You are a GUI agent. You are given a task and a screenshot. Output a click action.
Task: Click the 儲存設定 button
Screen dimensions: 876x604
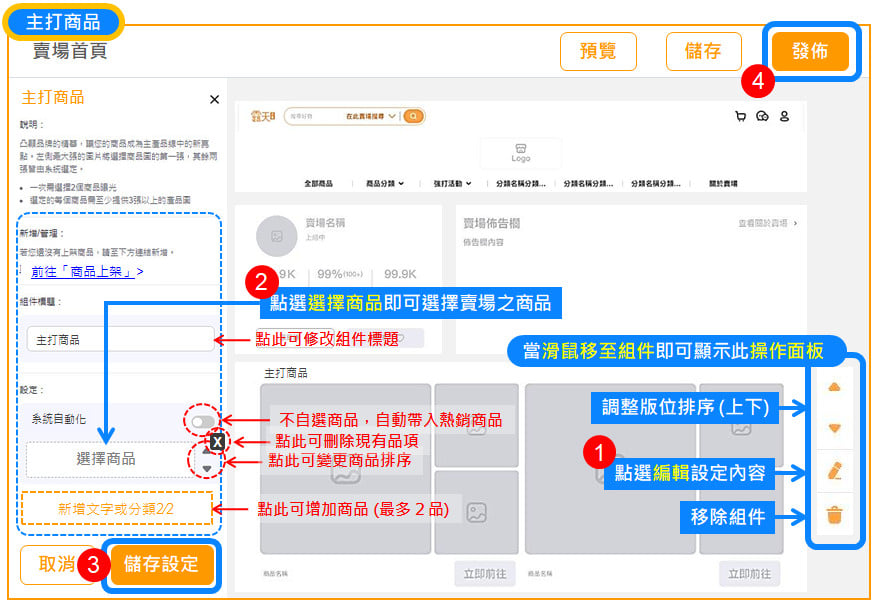(162, 563)
